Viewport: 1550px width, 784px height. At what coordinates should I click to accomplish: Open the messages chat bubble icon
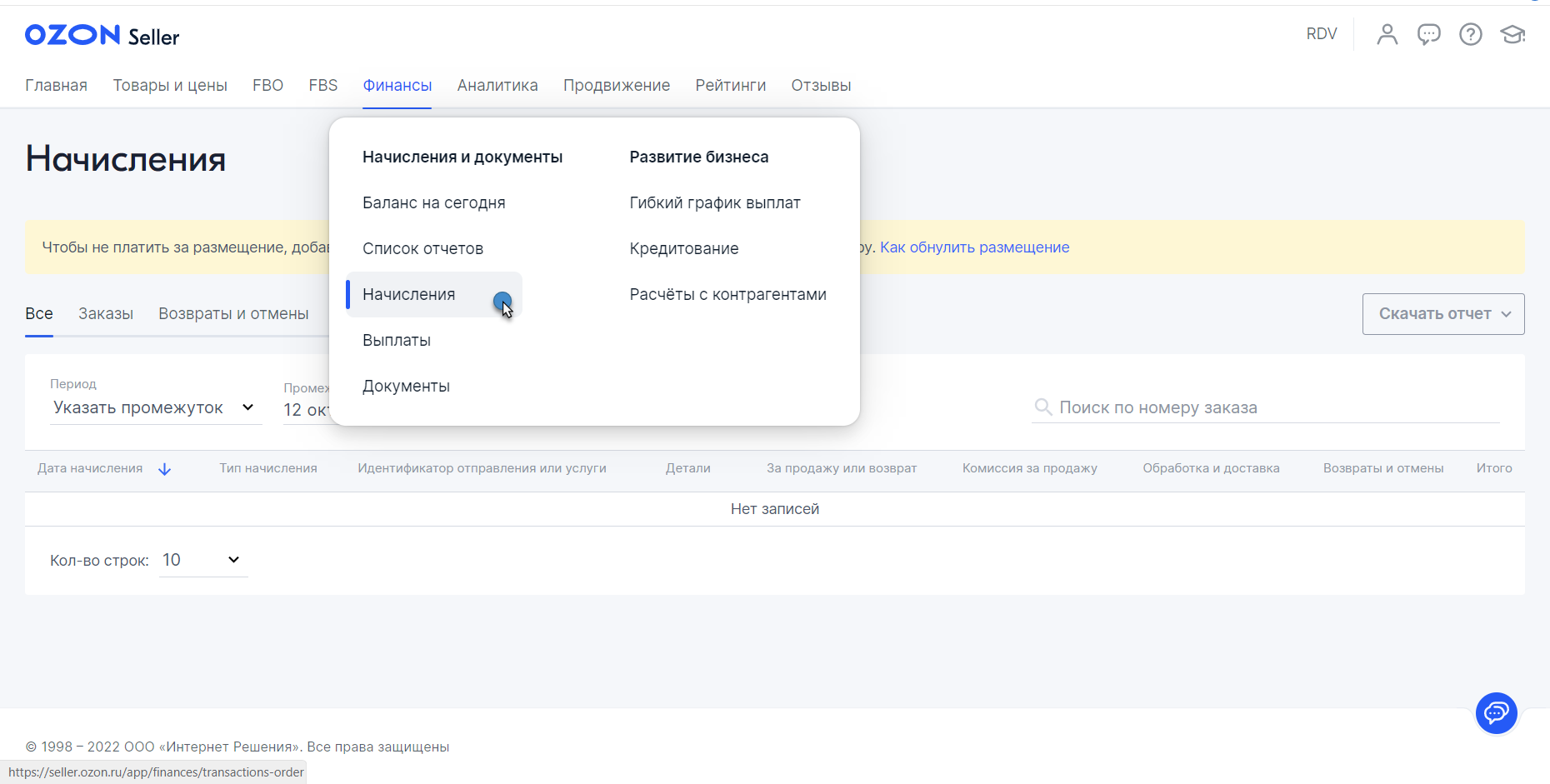[1428, 34]
